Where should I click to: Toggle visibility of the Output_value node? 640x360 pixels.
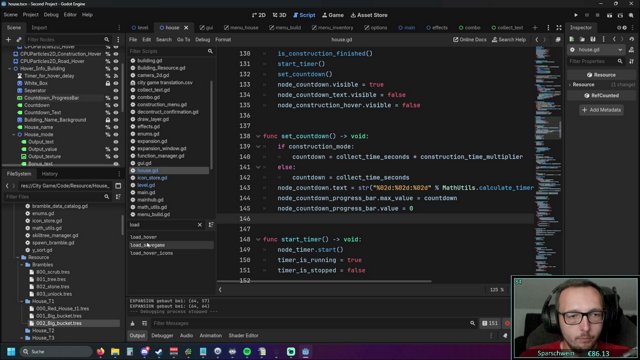(x=116, y=149)
